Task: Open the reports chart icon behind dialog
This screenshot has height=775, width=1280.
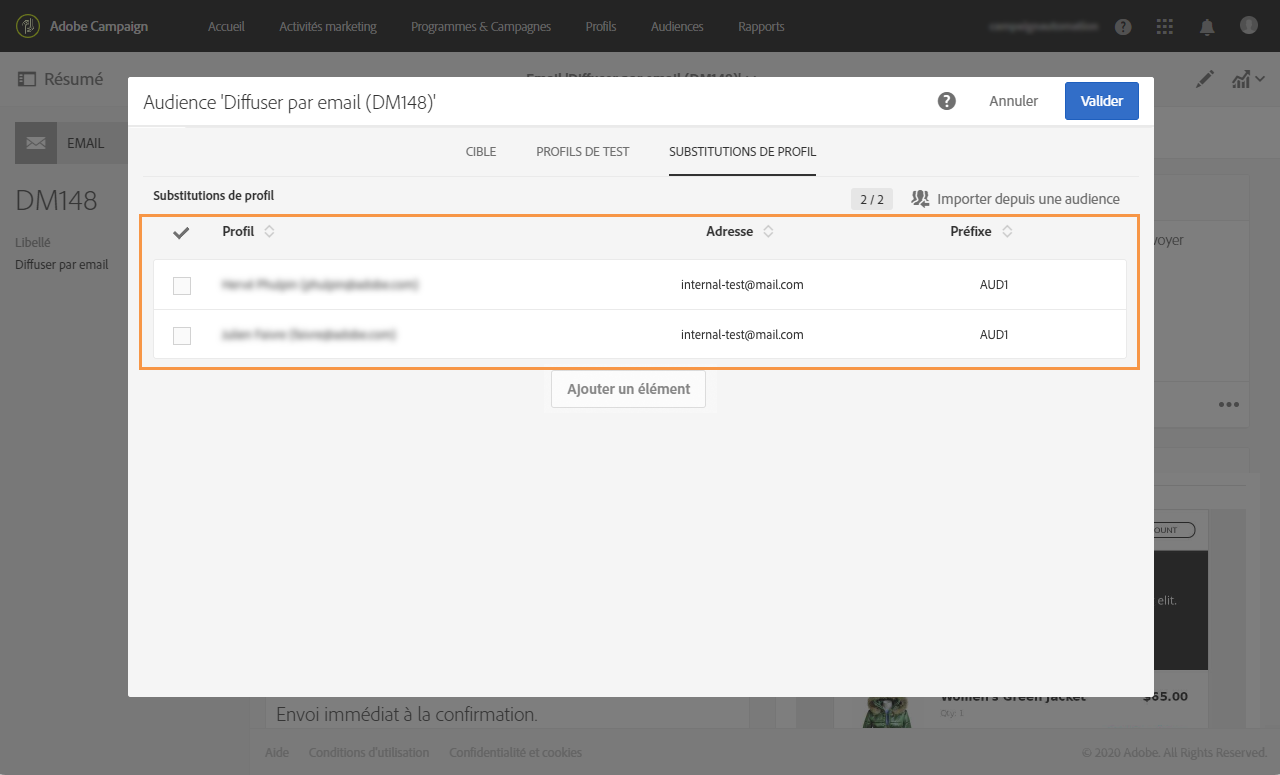Action: tap(1241, 79)
